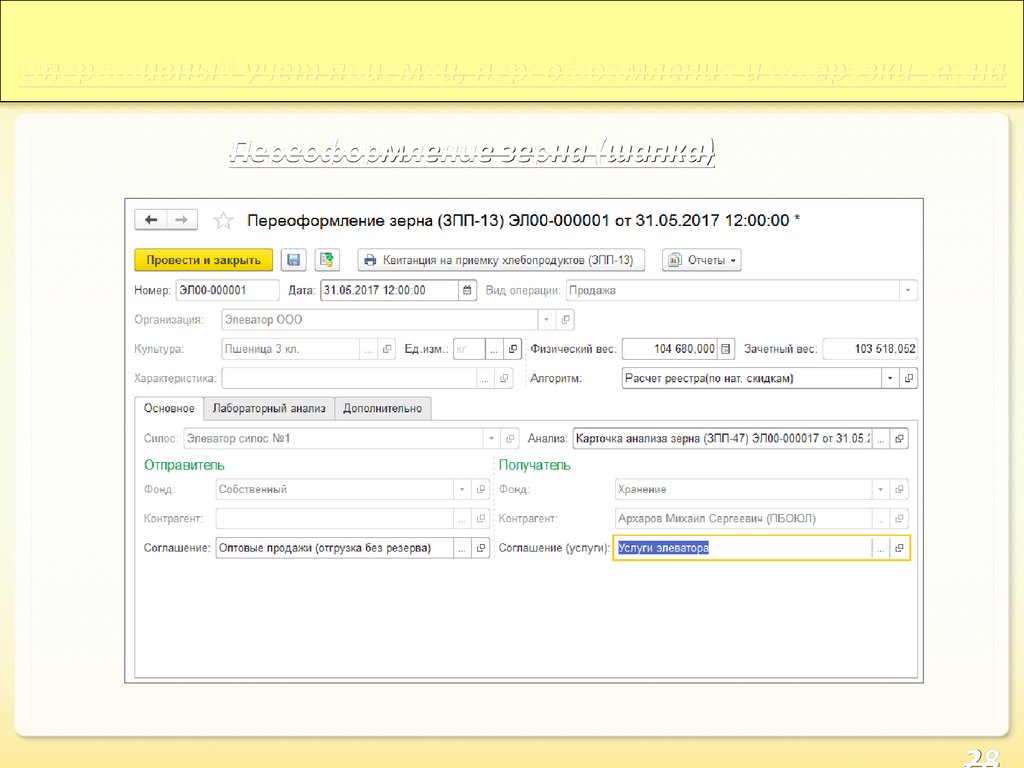Open the linked record icon for Анализ
Screen dimensions: 1024x768
click(x=899, y=439)
